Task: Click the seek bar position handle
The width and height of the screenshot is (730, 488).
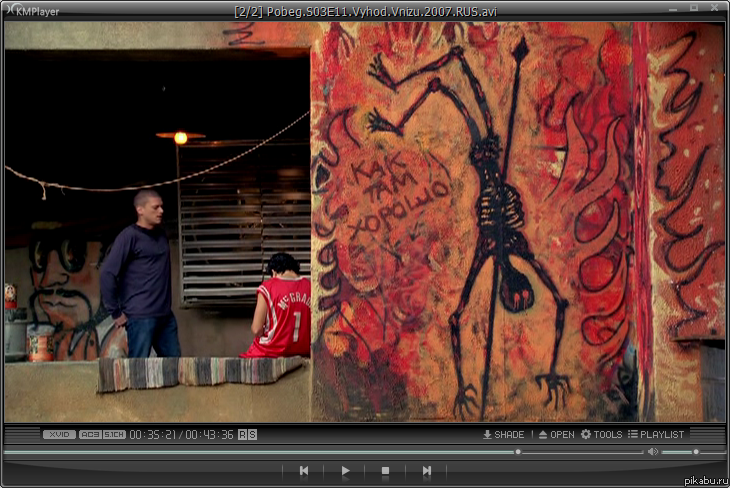Action: point(518,452)
